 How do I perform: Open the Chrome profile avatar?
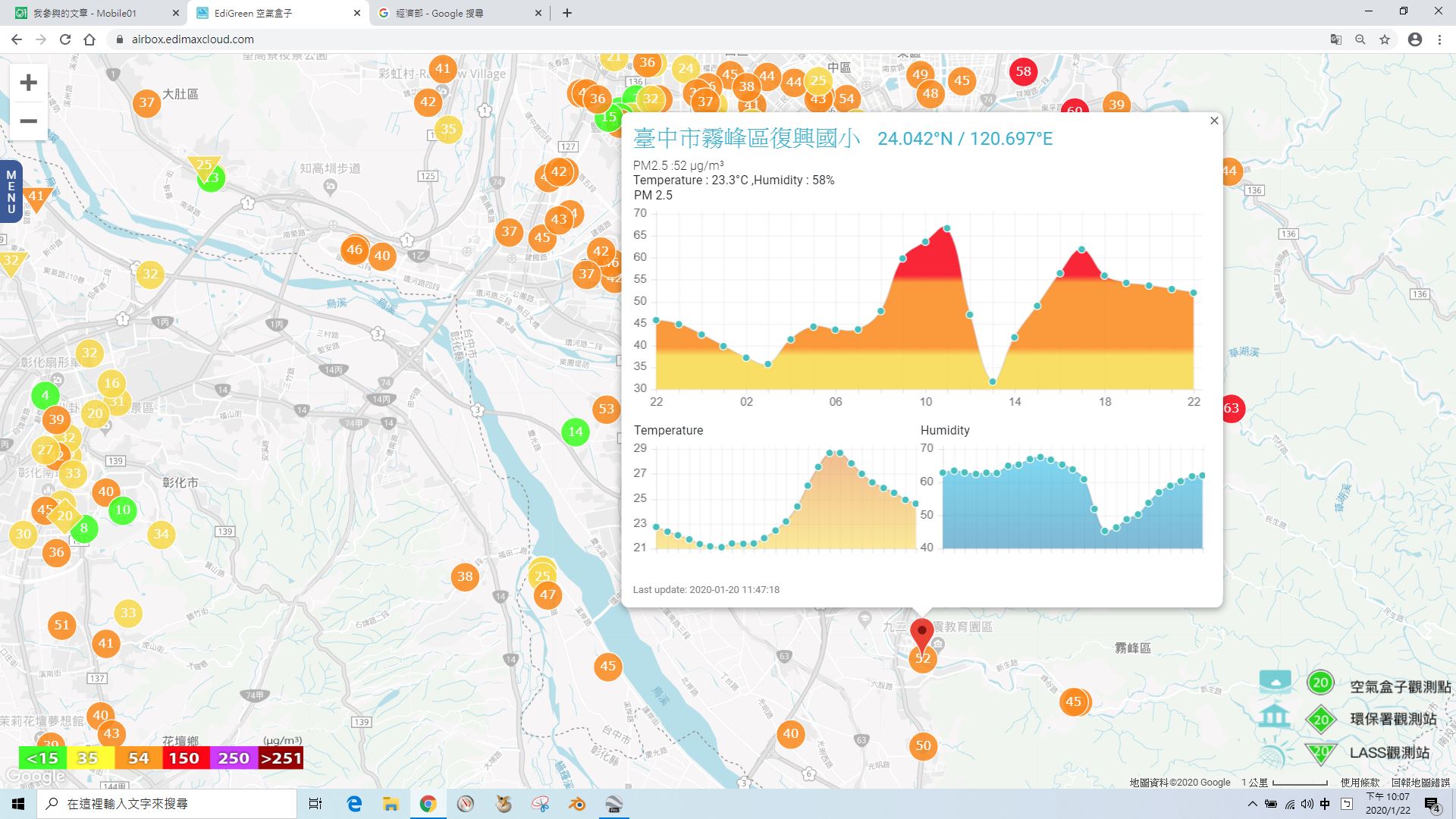[1415, 39]
